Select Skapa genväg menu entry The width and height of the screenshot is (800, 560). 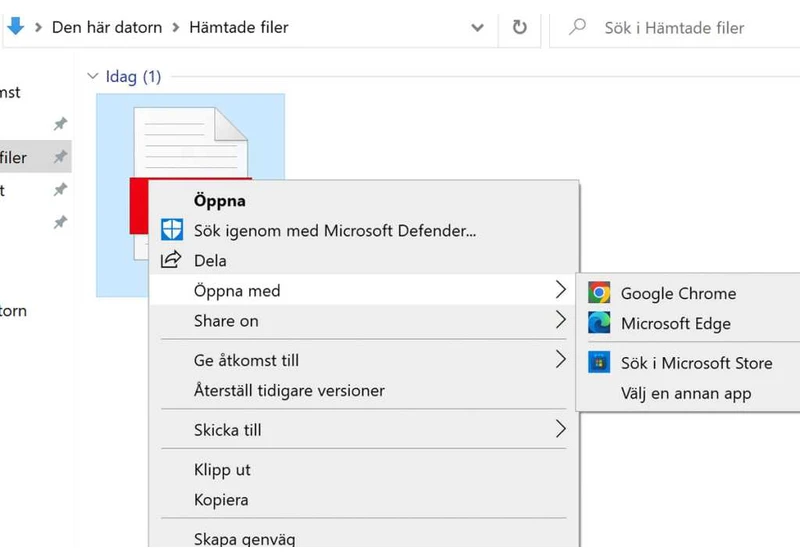[364, 537]
